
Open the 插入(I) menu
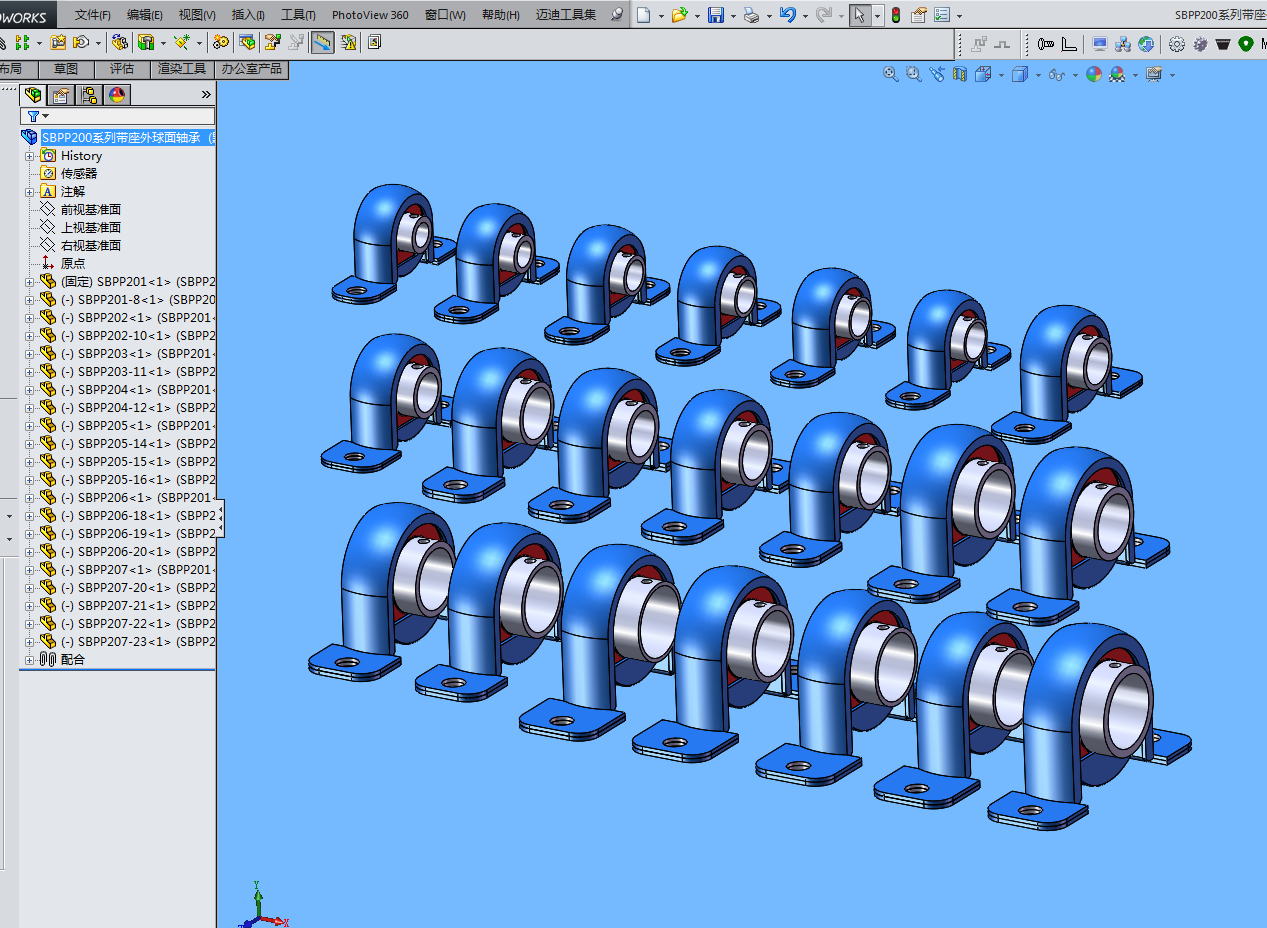(x=248, y=15)
